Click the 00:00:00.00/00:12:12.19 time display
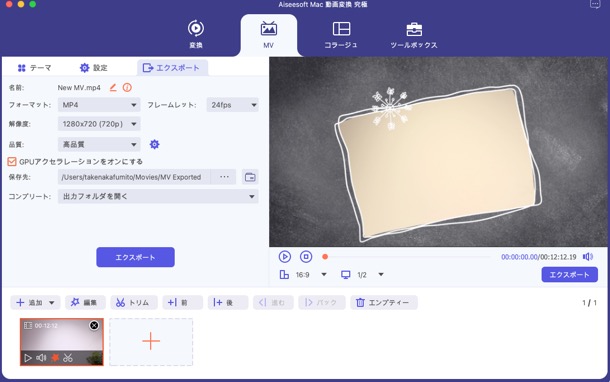Screen dimensions: 610x382 [x=538, y=257]
